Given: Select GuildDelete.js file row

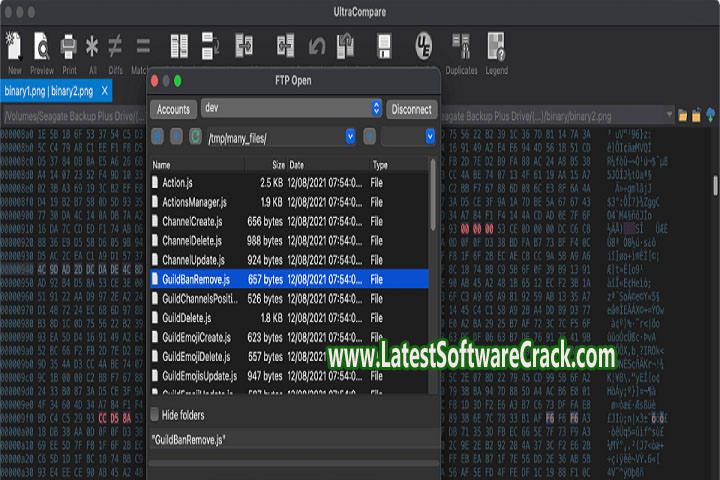Looking at the screenshot, I should [x=290, y=318].
